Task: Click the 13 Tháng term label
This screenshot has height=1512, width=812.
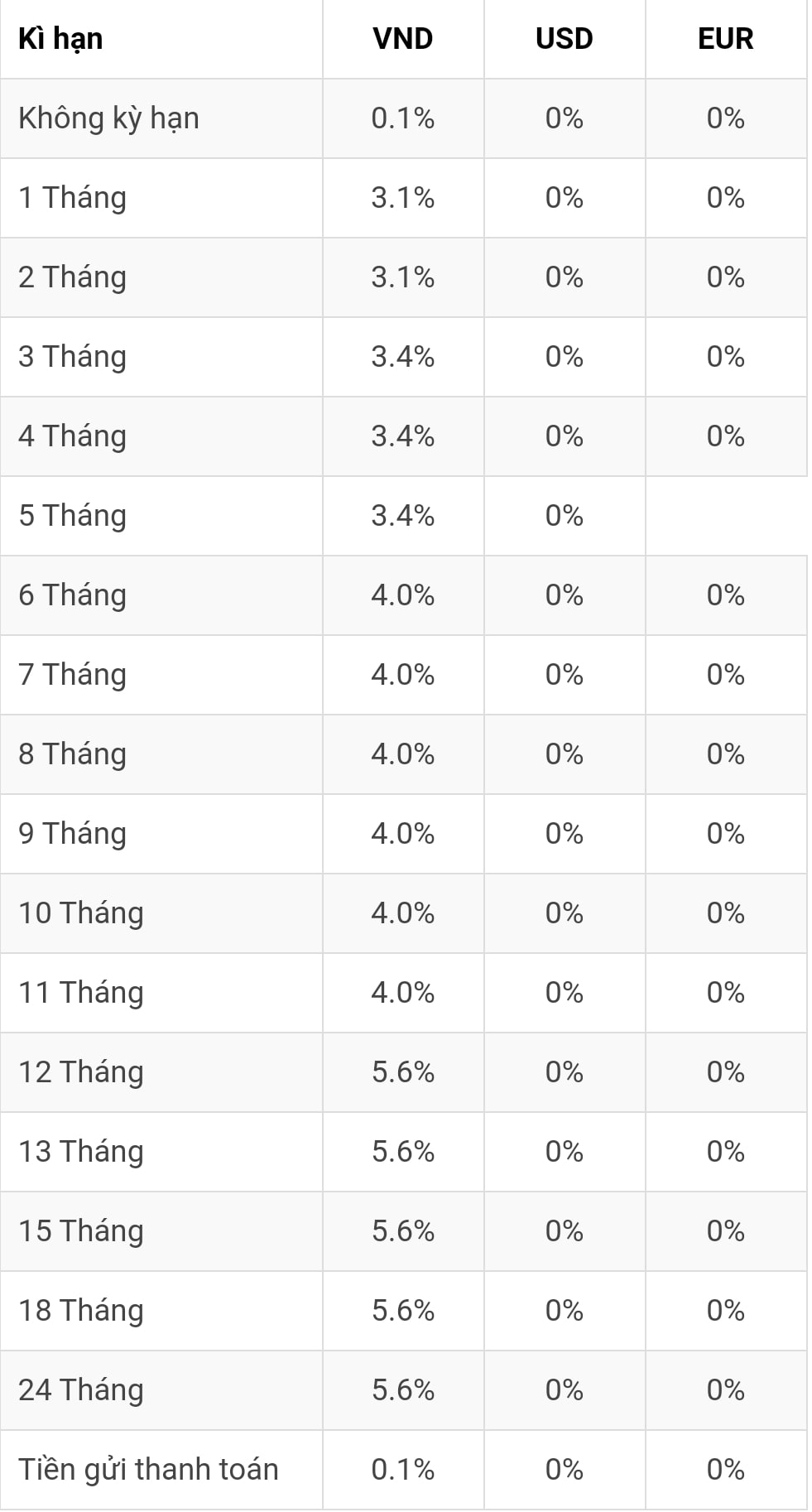Action: [x=81, y=1152]
